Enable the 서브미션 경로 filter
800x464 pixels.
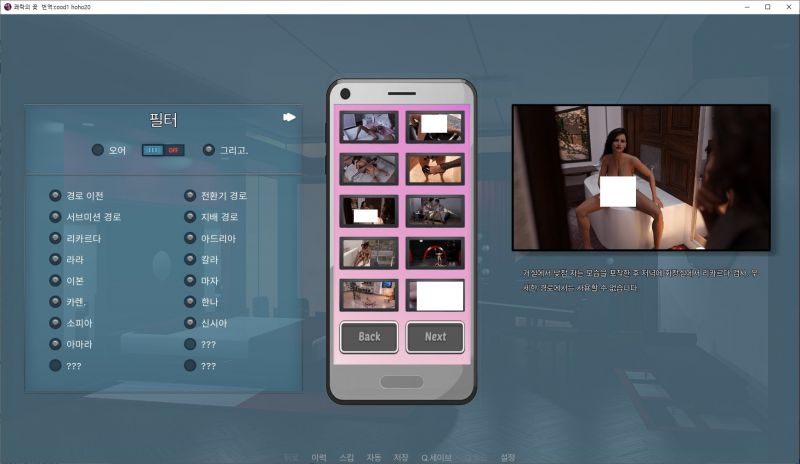56,216
